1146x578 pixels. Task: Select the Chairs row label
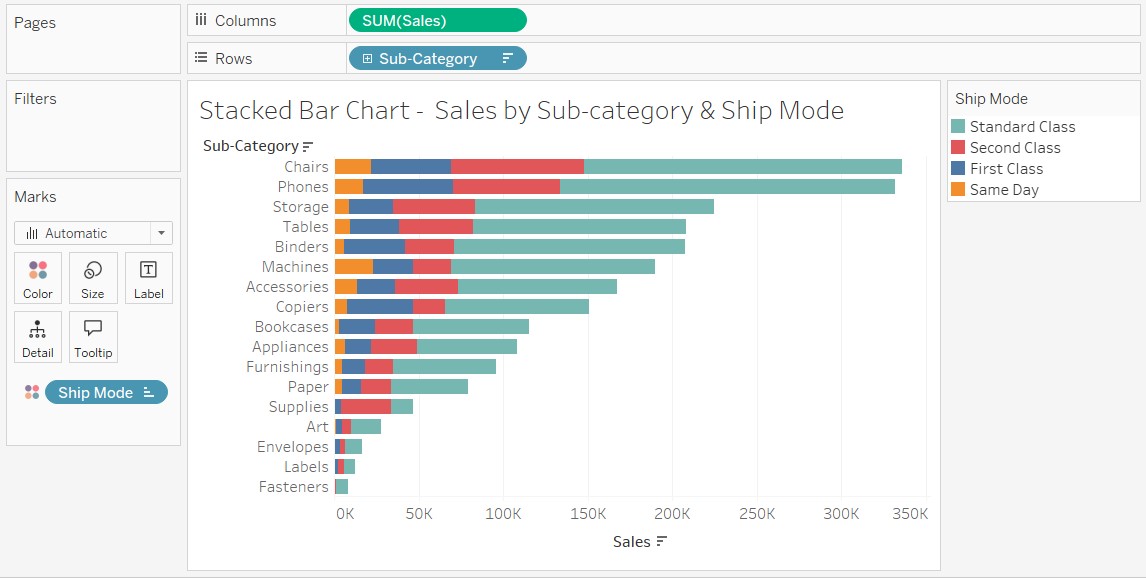(306, 167)
